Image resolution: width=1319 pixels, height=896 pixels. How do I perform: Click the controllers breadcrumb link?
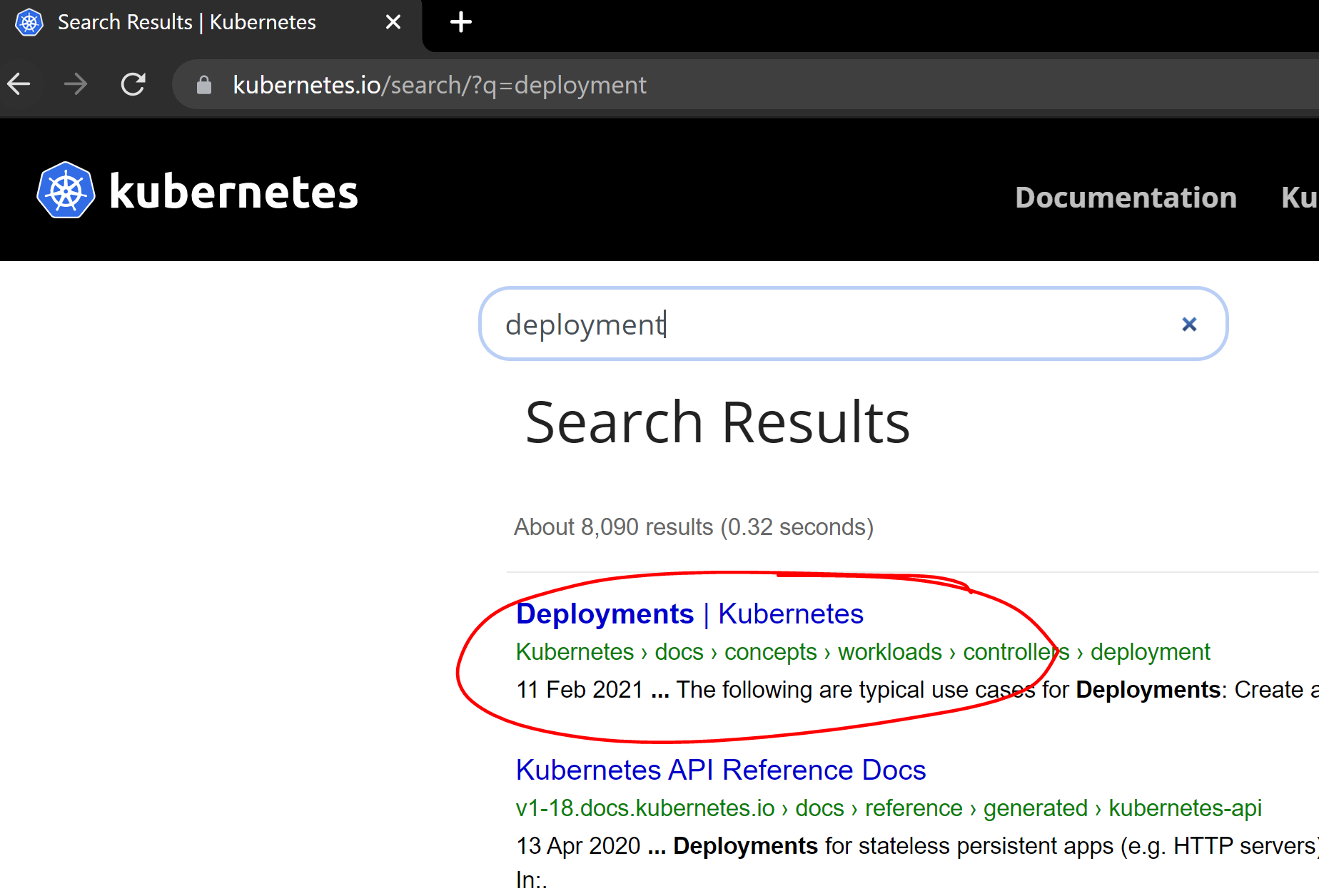click(x=1016, y=651)
